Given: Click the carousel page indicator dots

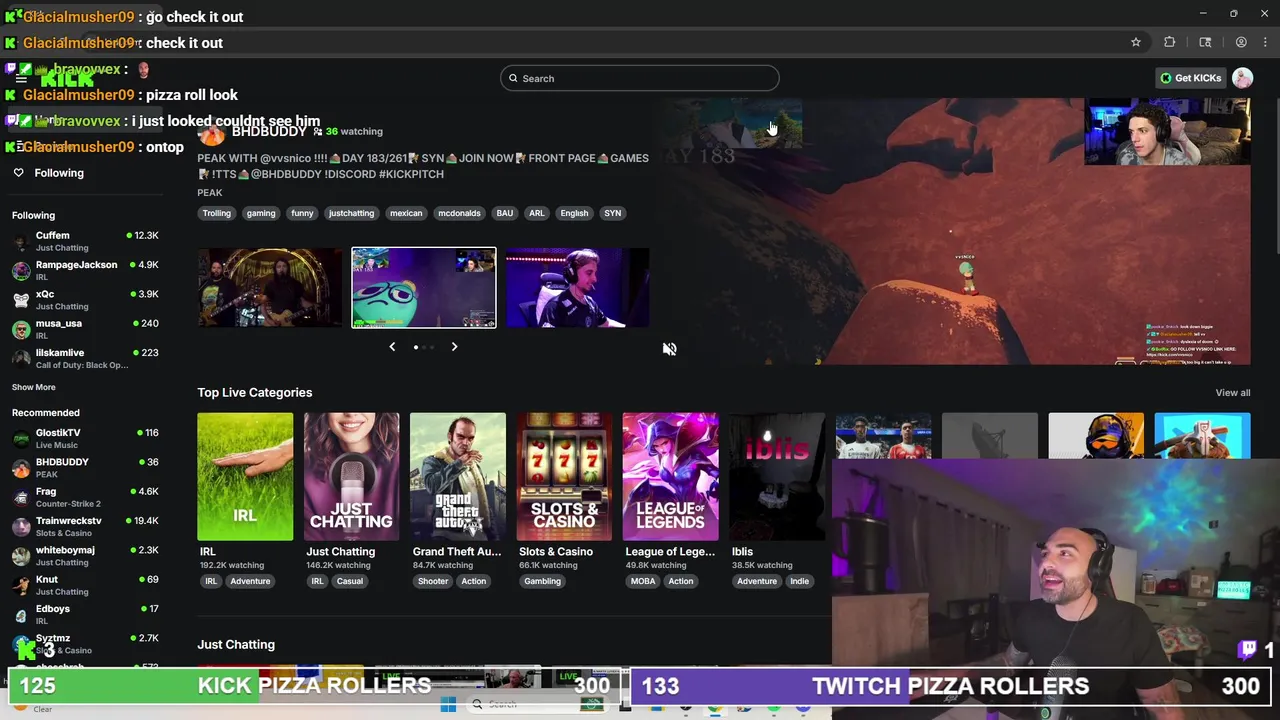Looking at the screenshot, I should (x=423, y=347).
